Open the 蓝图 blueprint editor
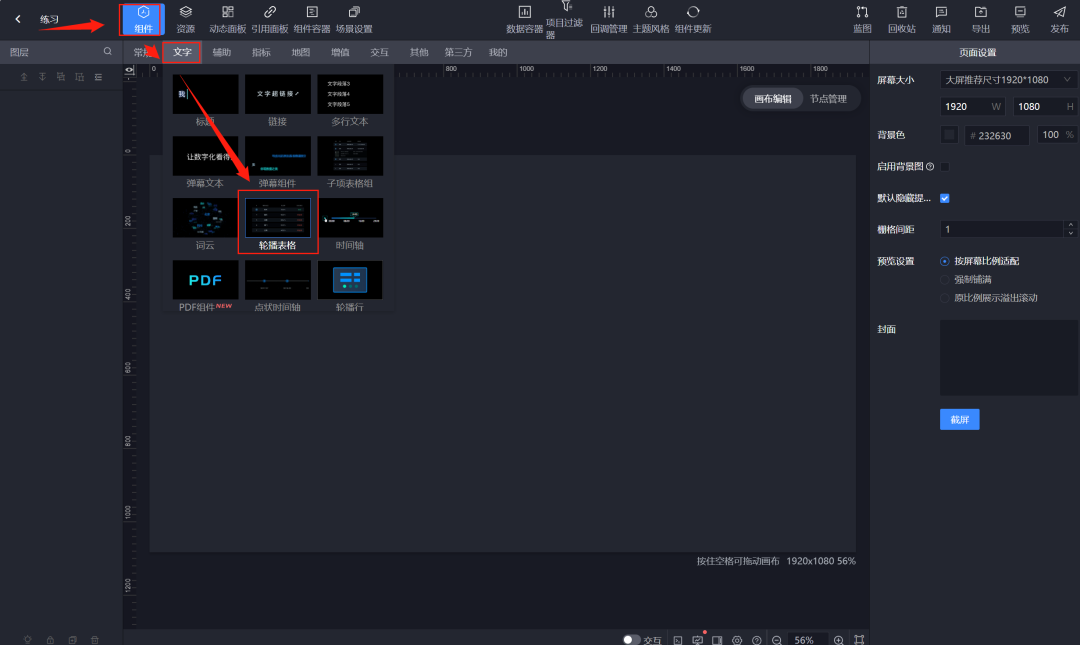The height and width of the screenshot is (645, 1080). coord(862,19)
